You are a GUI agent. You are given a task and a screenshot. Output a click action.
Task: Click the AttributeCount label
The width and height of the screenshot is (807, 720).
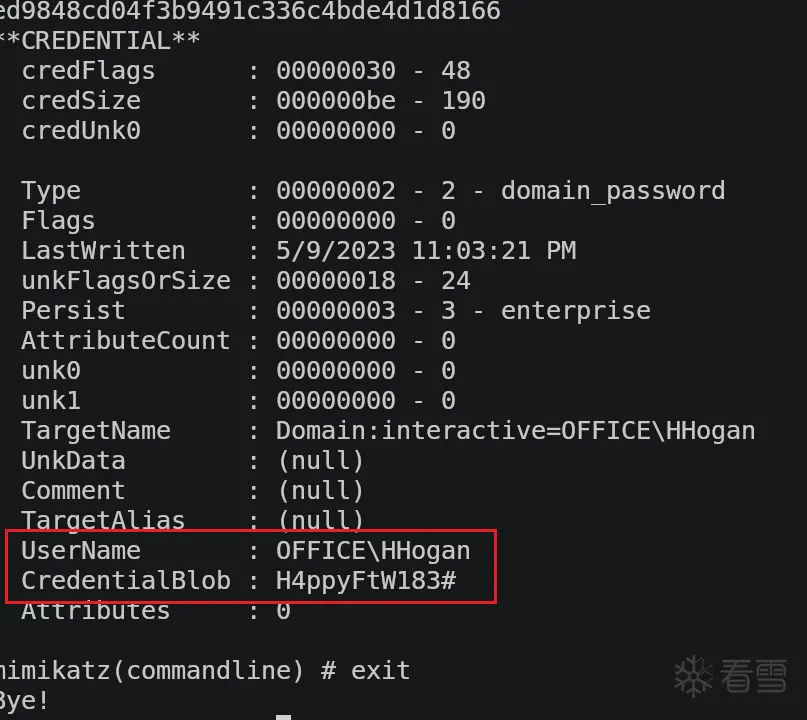tap(126, 341)
